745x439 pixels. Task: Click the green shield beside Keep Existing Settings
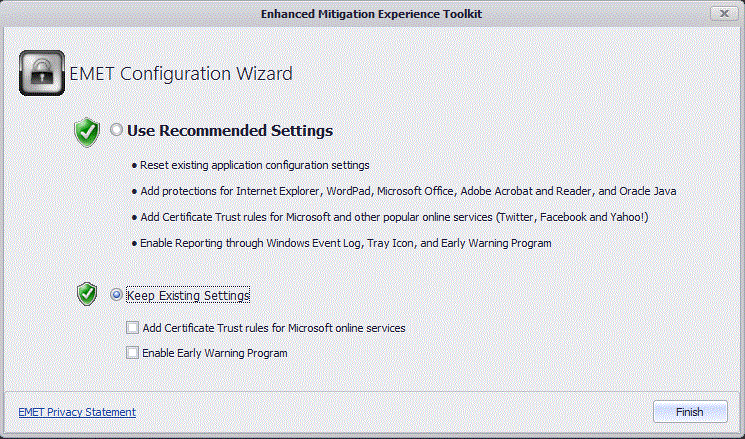88,294
